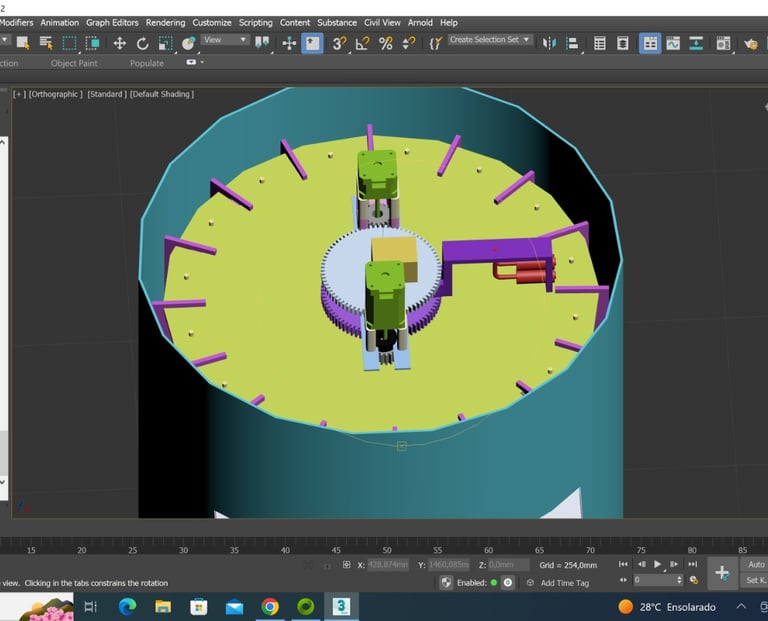Click the Angle Snap toggle icon
The height and width of the screenshot is (621, 768).
click(362, 43)
